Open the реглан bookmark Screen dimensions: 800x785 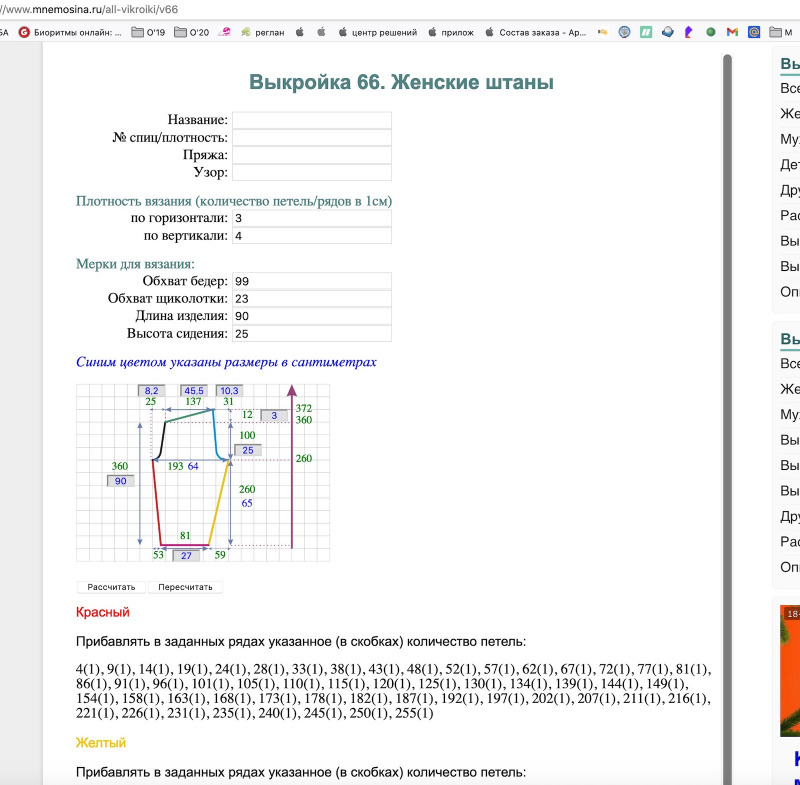click(x=262, y=32)
